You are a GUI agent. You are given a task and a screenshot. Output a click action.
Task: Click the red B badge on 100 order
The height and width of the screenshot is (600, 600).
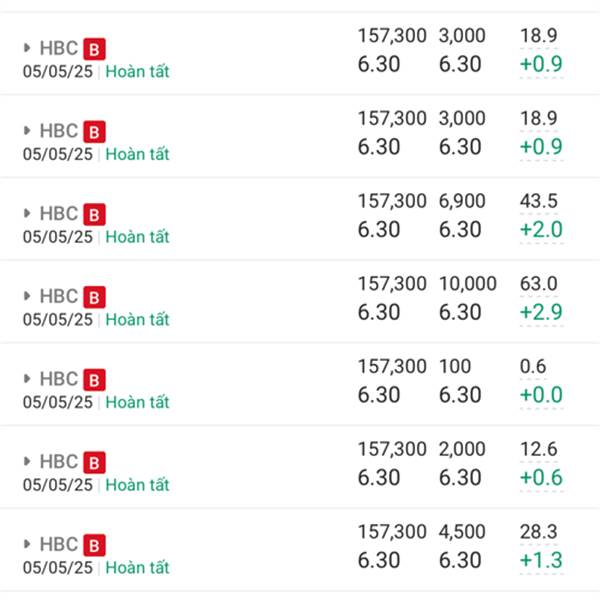coord(95,380)
